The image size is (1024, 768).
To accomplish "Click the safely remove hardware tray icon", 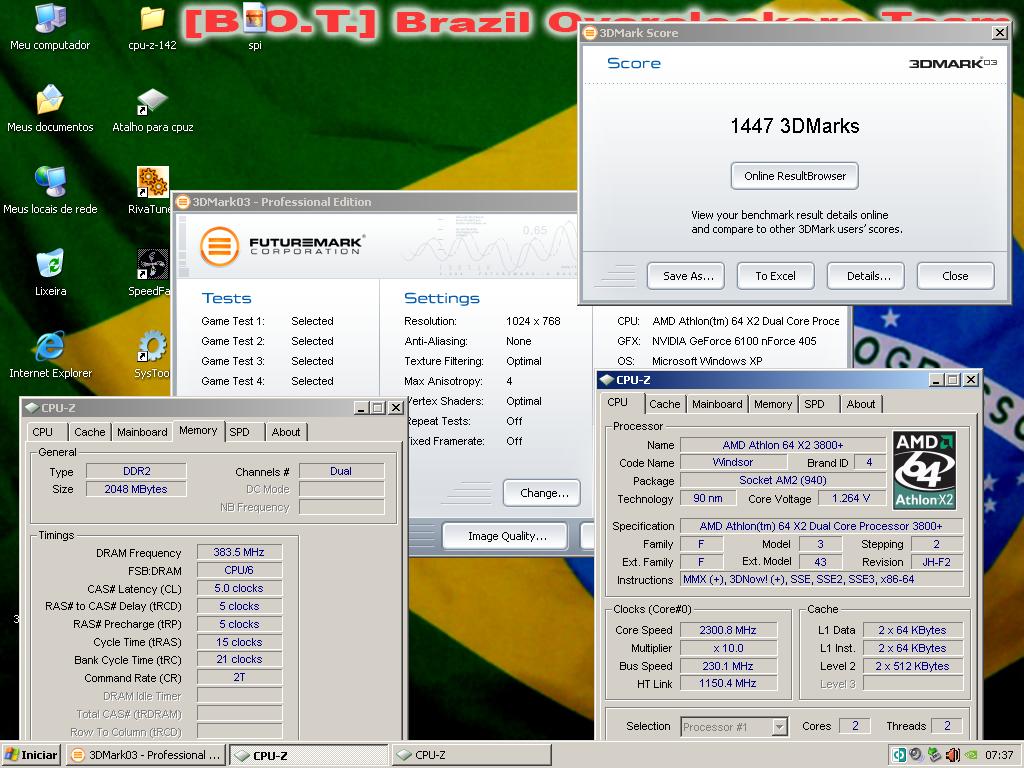I will [x=935, y=755].
